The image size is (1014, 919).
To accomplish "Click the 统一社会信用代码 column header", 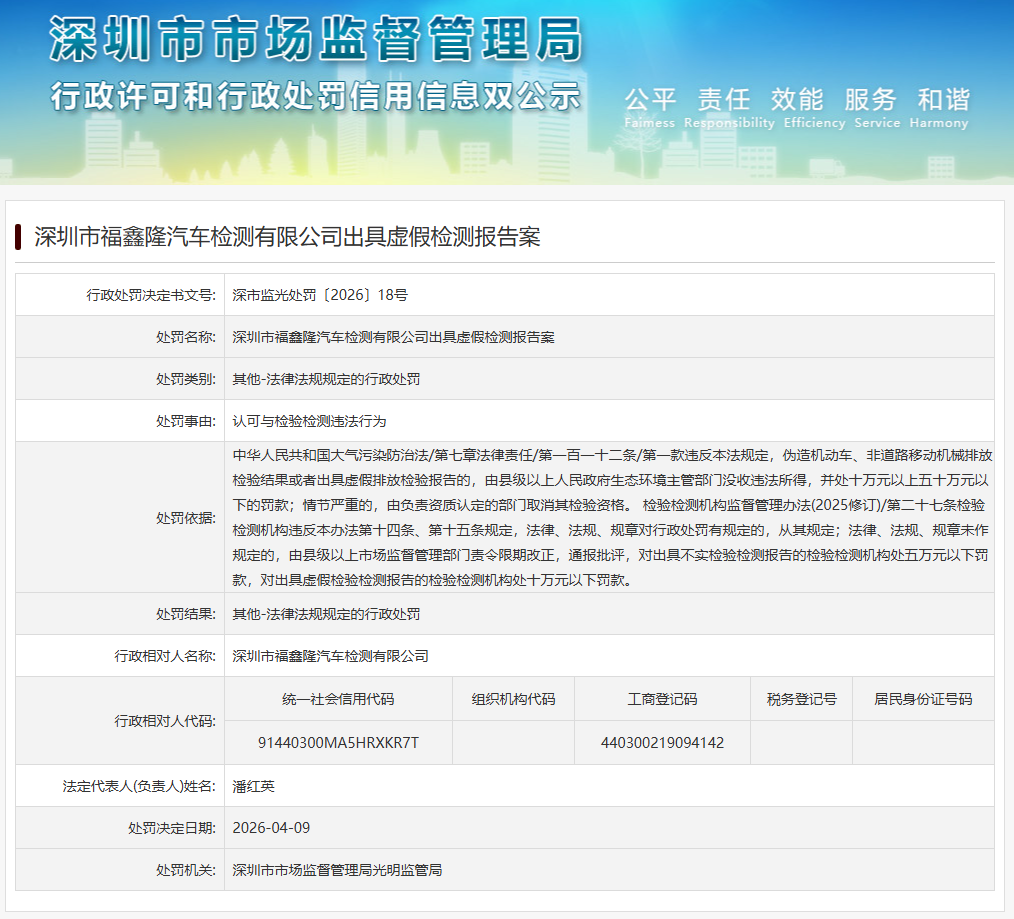I will pyautogui.click(x=338, y=699).
